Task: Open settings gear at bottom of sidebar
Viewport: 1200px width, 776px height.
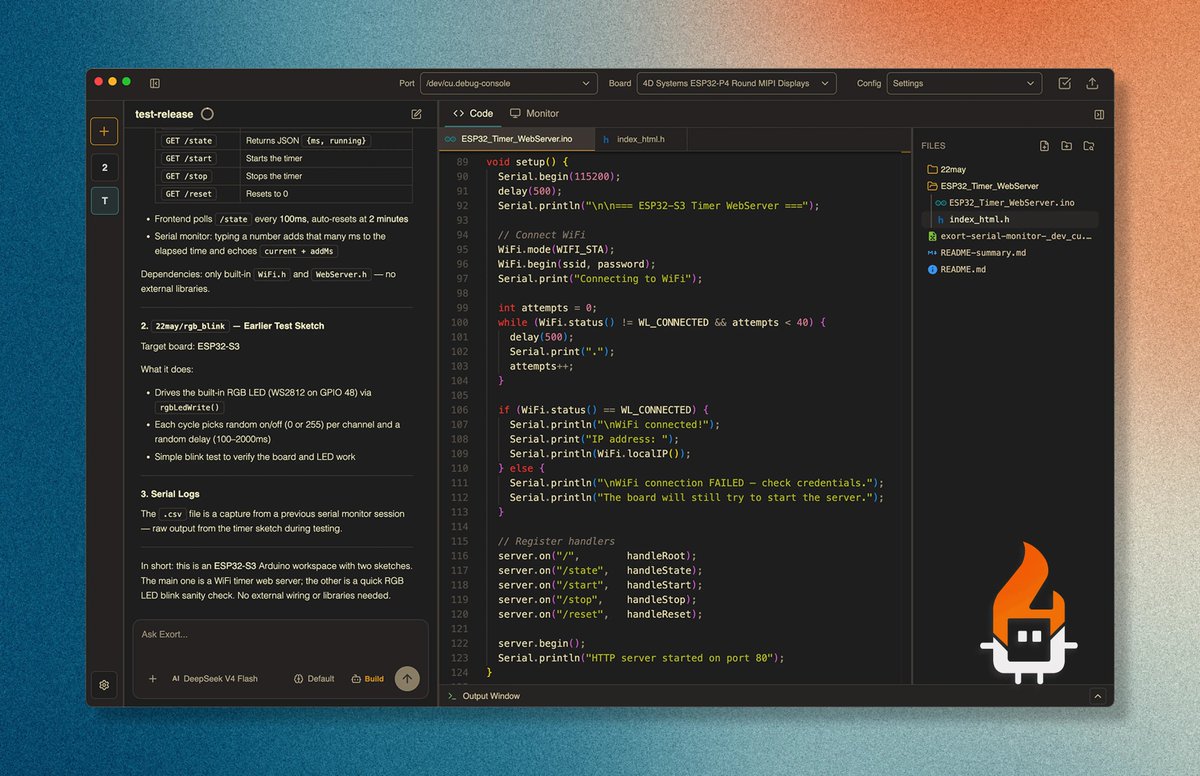Action: point(104,685)
